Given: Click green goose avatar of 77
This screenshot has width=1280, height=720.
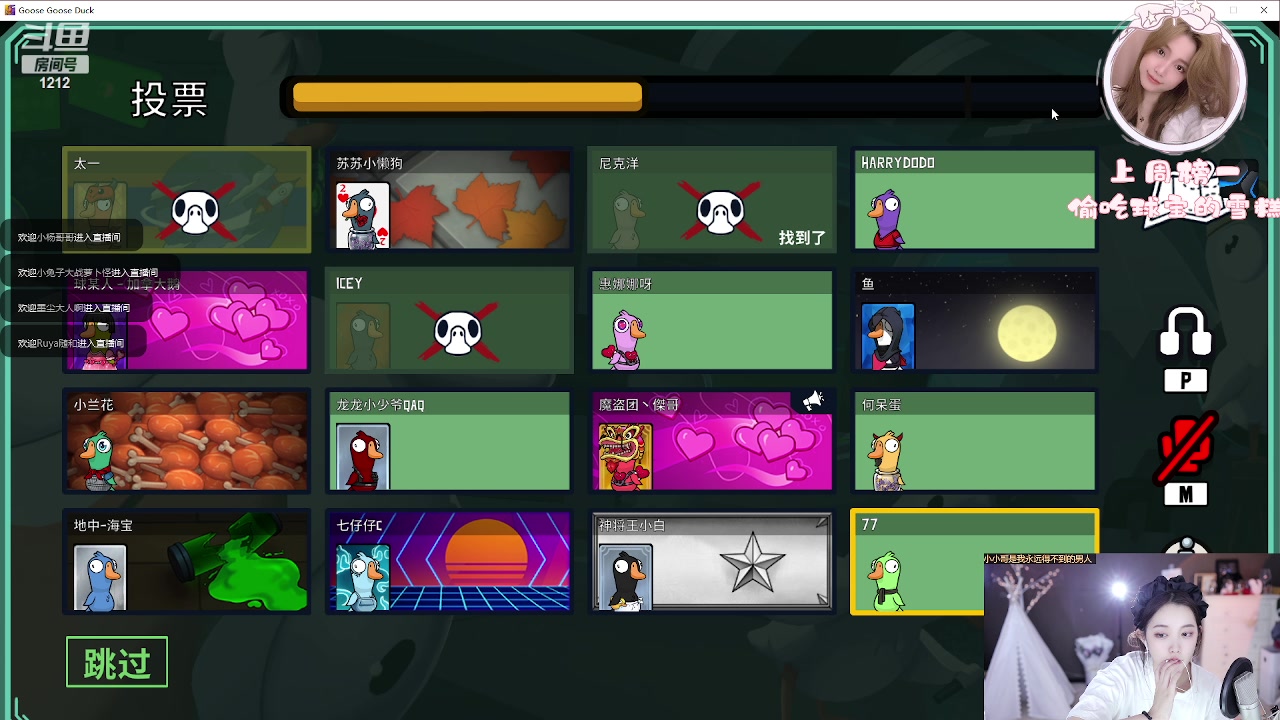Looking at the screenshot, I should [x=886, y=580].
